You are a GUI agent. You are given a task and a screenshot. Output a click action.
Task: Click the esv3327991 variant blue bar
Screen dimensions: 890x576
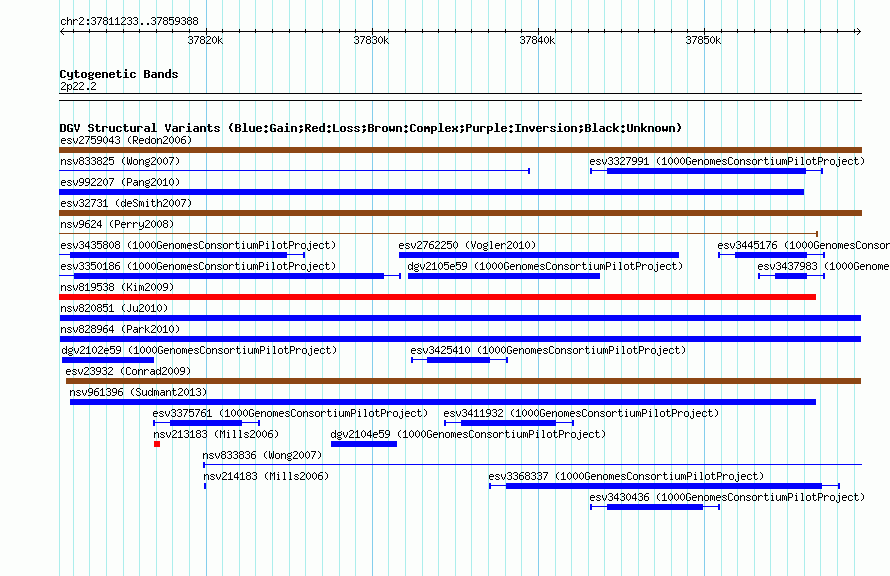(x=706, y=171)
